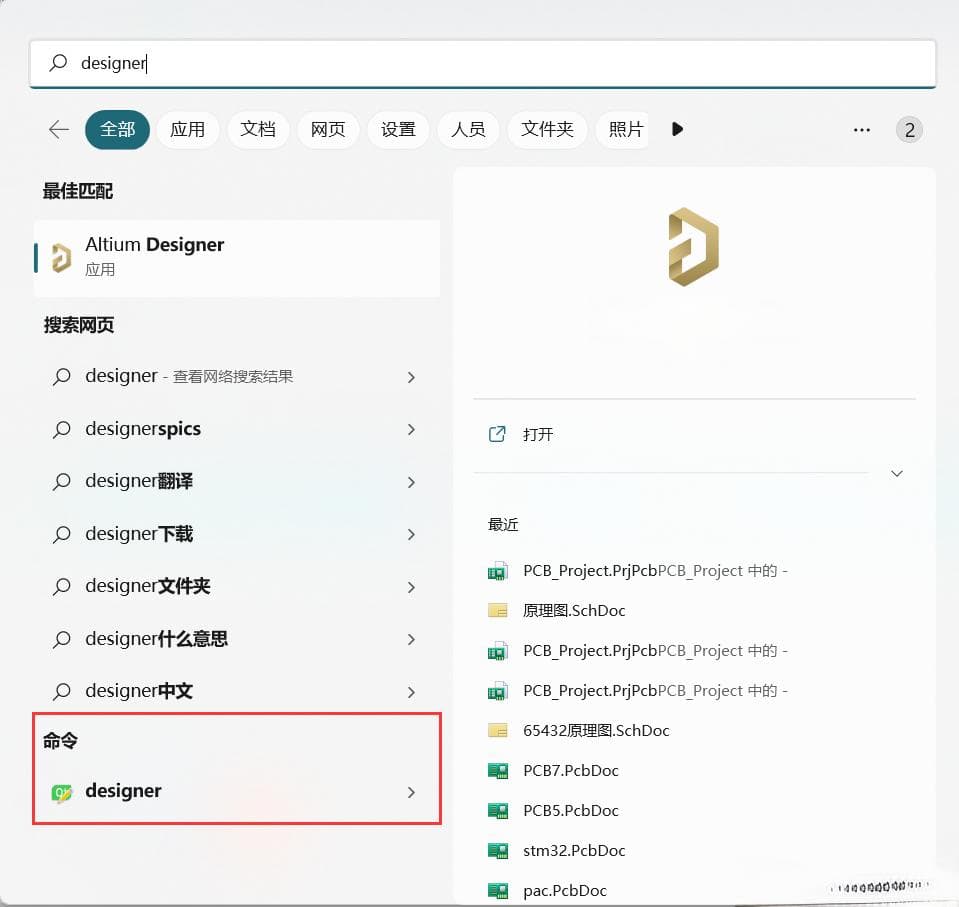Screen dimensions: 959x907
Task: Click search icon beside designer下载
Action: 62,535
